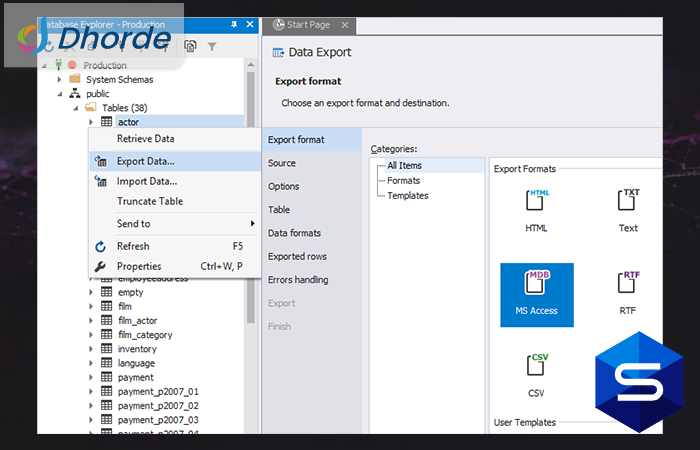This screenshot has width=700, height=450.
Task: Go to the Data formats wizard step
Action: [294, 233]
